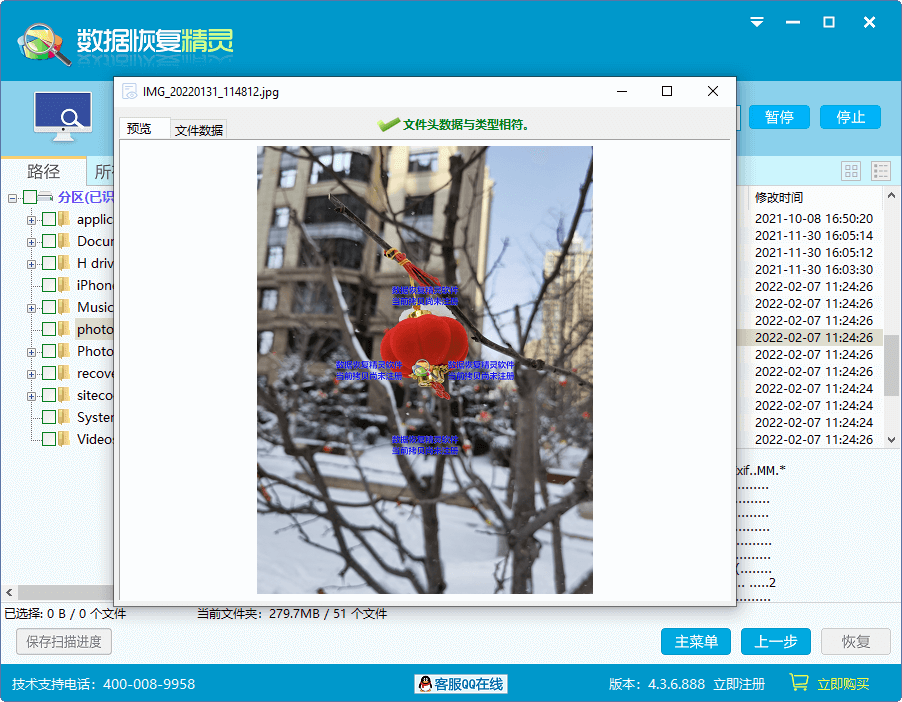Click the 上一步 previous step button
Image resolution: width=902 pixels, height=702 pixels.
tap(775, 641)
